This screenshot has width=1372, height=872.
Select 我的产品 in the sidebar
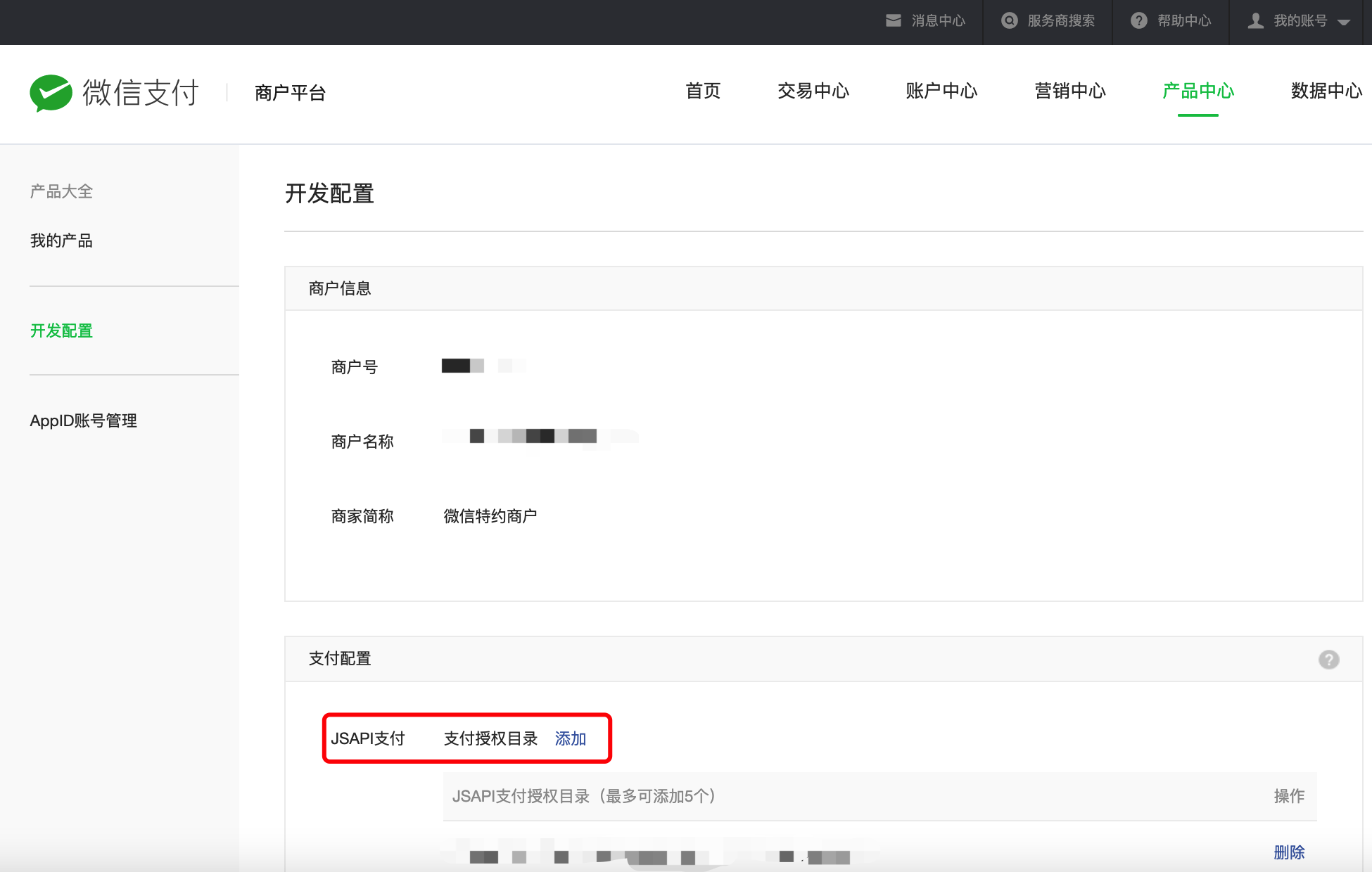tap(61, 241)
